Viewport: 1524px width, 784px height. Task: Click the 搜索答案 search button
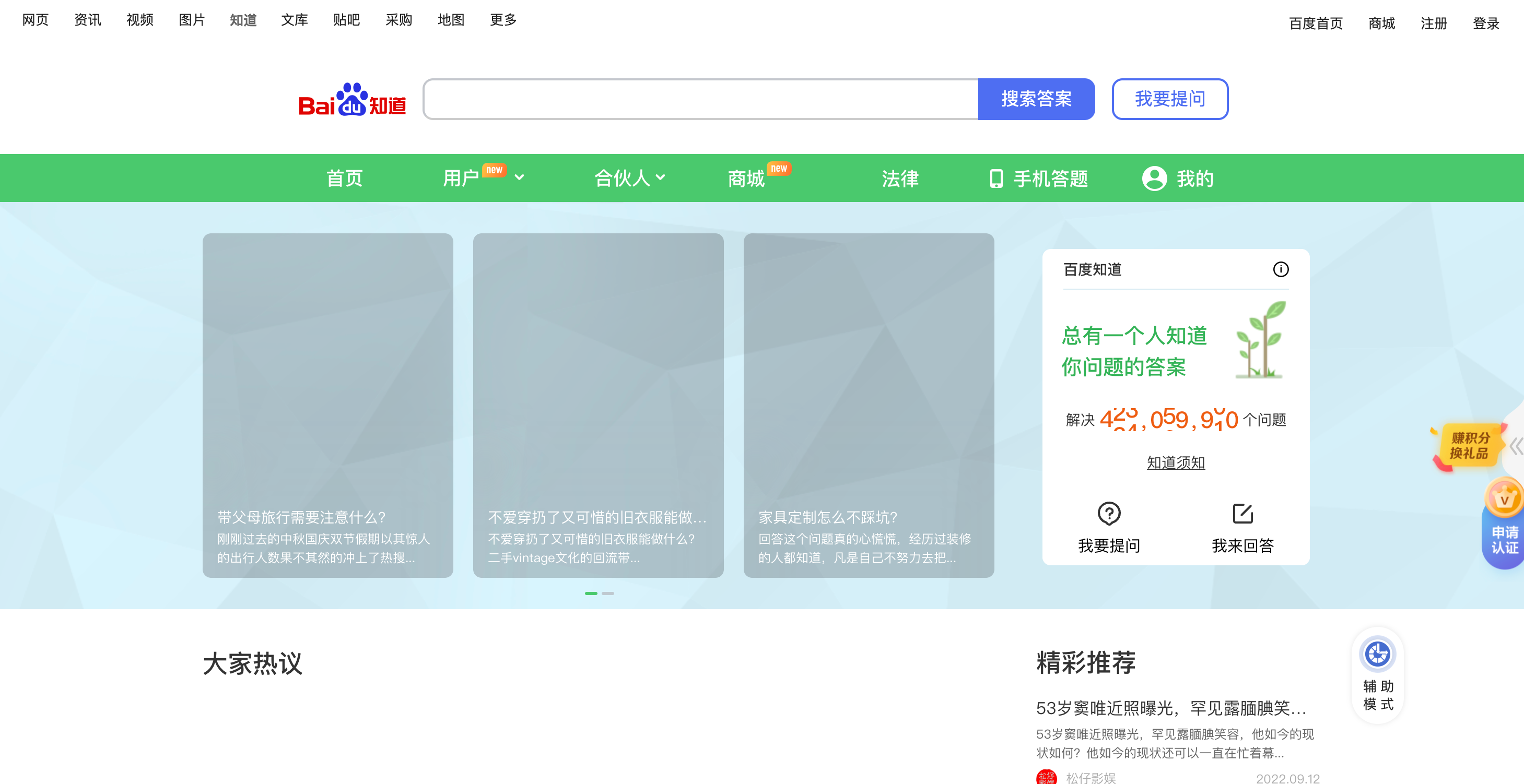pyautogui.click(x=1037, y=99)
